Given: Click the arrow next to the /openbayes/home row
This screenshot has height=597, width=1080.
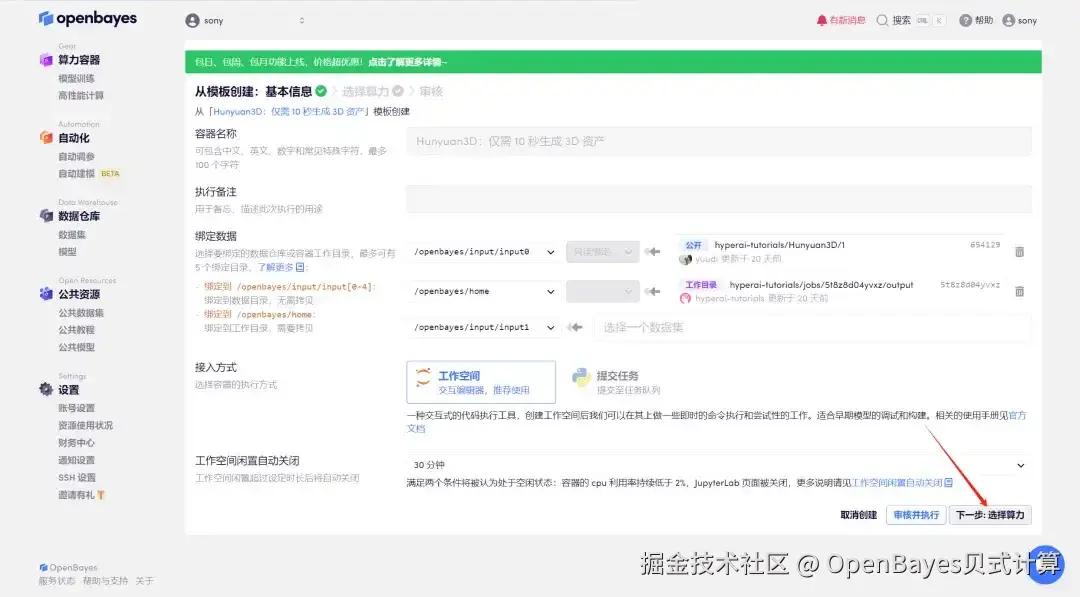Looking at the screenshot, I should [x=652, y=291].
